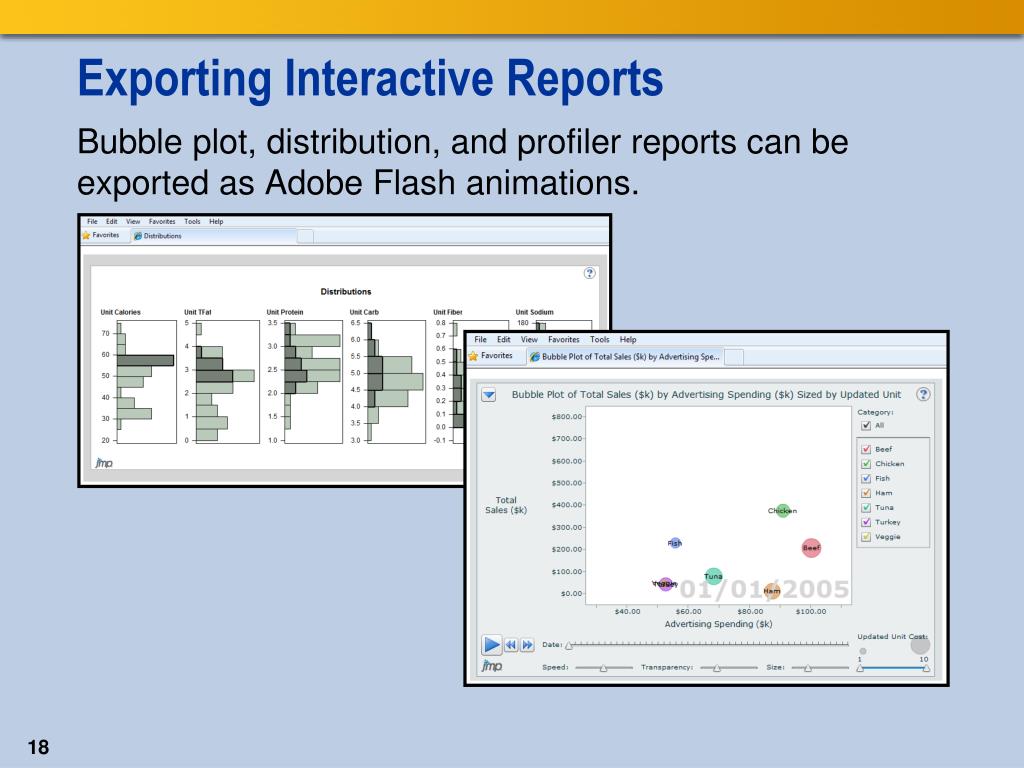Click the Favorites star in Distributions window

[x=86, y=235]
